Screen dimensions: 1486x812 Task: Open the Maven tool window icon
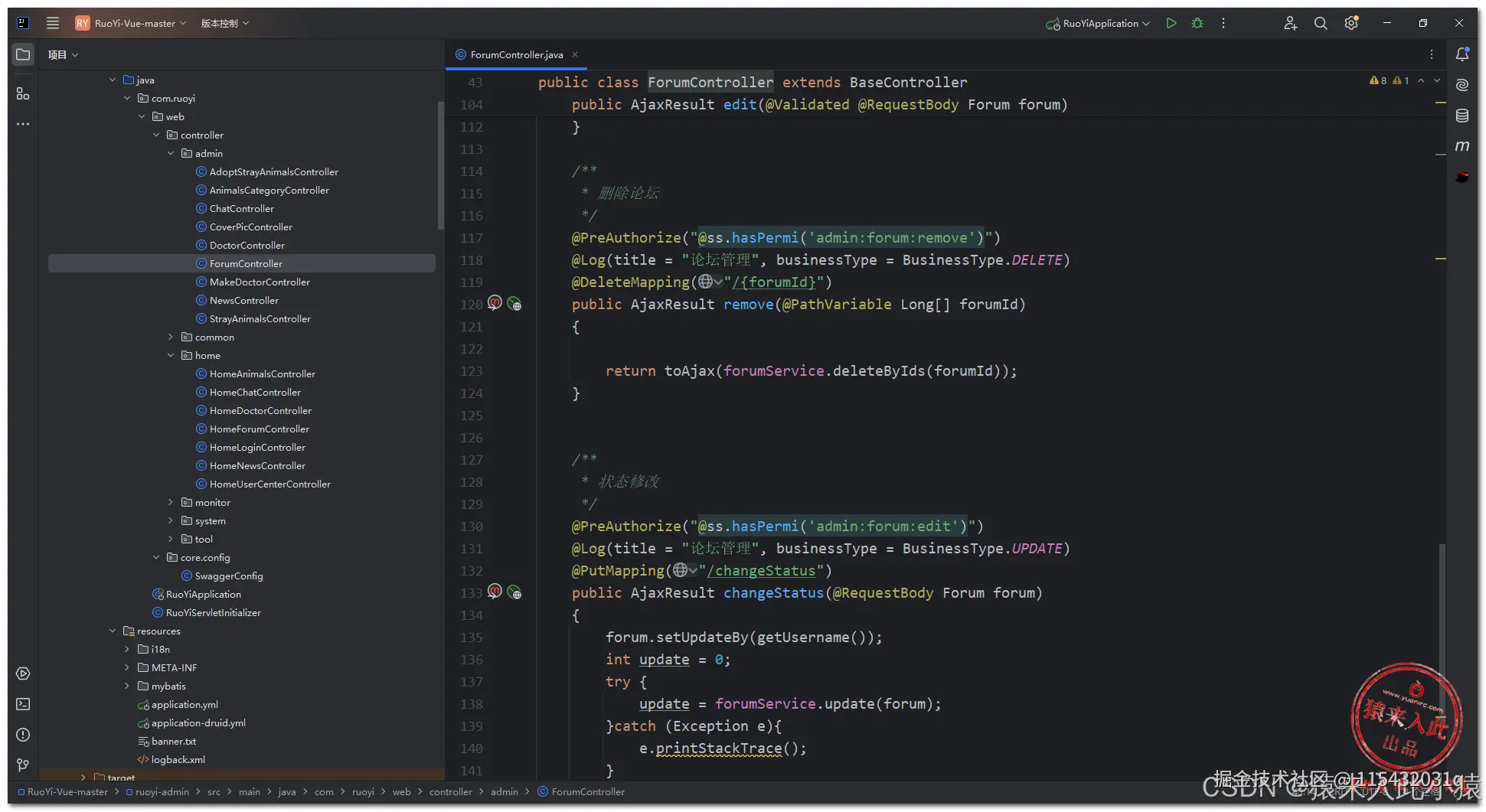tap(1462, 146)
